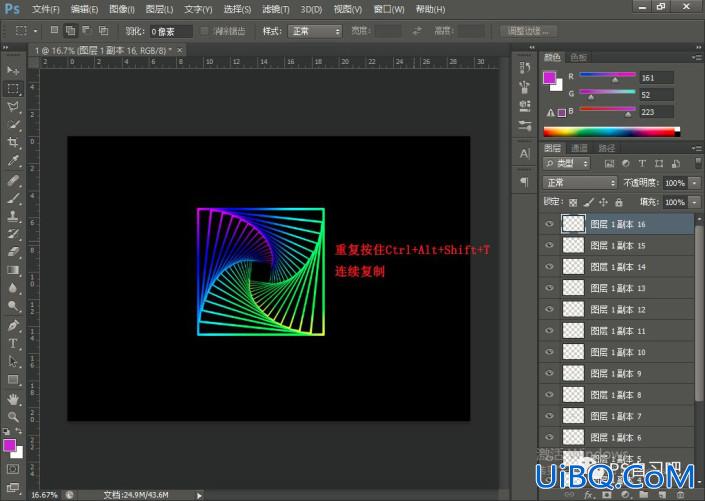Select the Dodge tool

[13, 306]
